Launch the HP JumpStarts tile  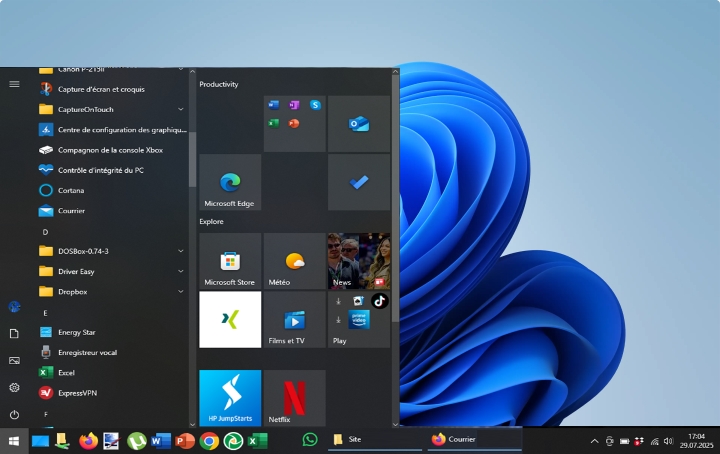tap(230, 398)
